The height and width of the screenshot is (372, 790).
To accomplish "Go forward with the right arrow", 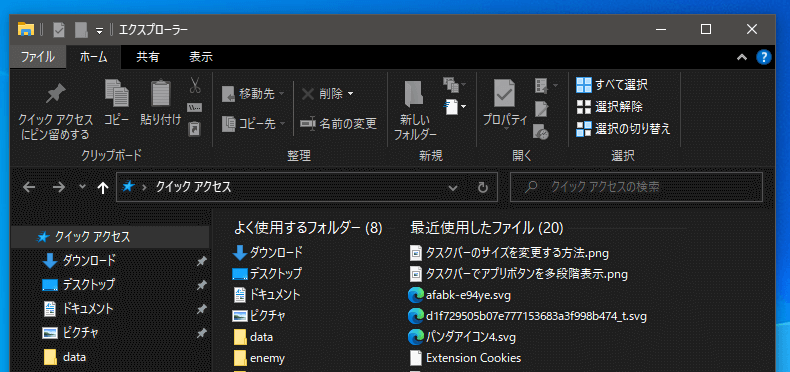I will pos(59,188).
